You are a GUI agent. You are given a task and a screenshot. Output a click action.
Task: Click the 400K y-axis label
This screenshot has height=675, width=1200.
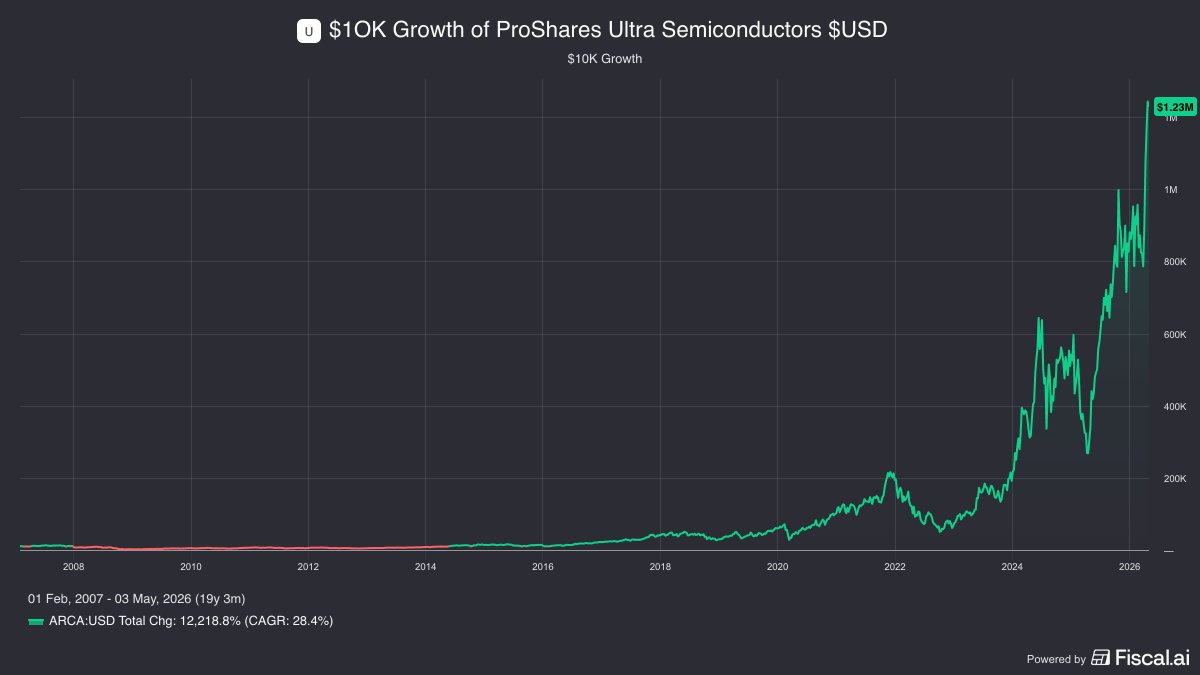point(1175,407)
